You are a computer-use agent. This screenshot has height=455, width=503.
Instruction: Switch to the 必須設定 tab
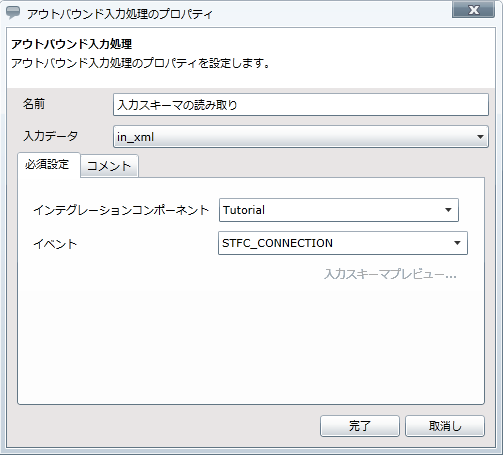(48, 164)
